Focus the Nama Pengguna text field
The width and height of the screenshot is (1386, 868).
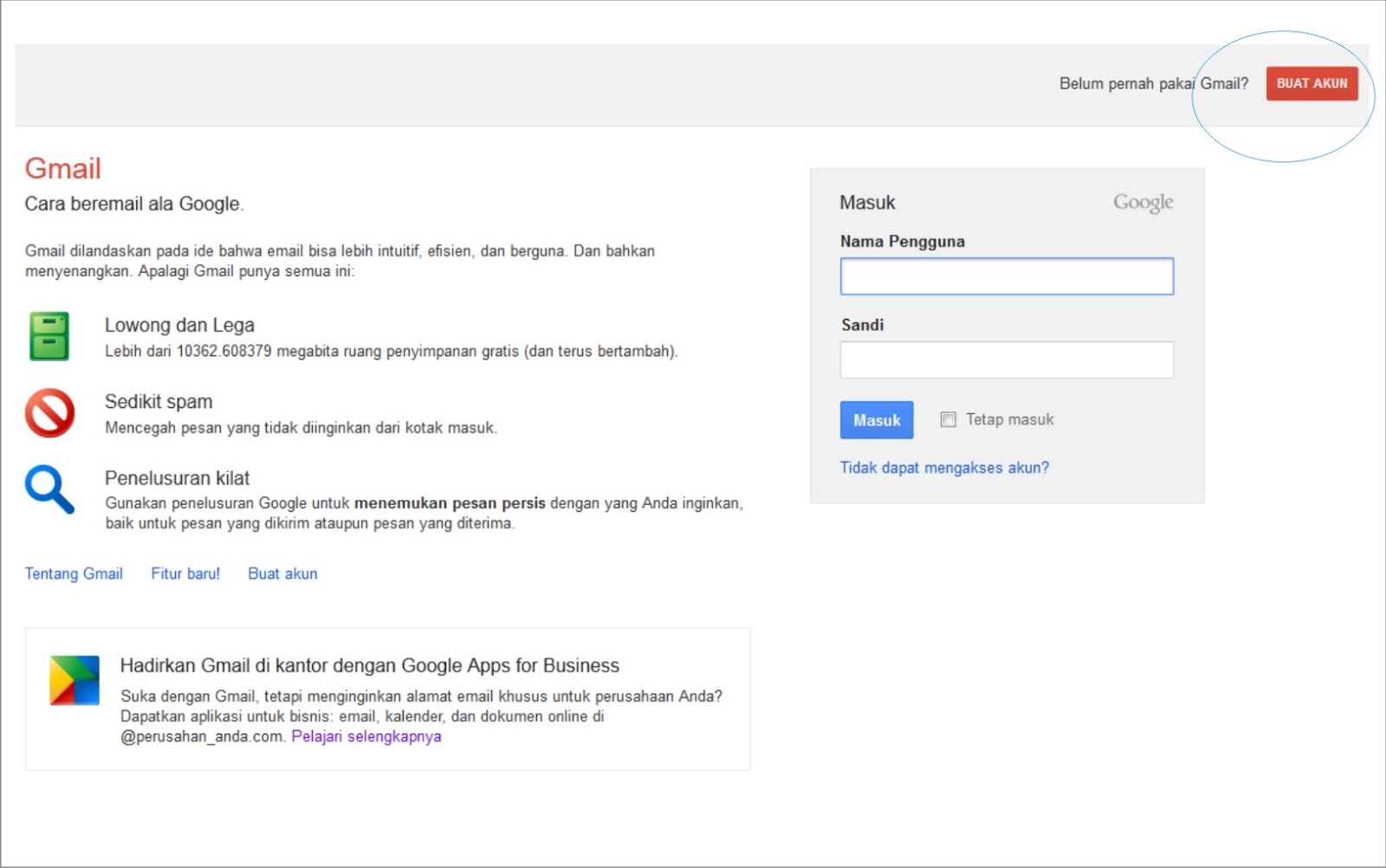[1007, 277]
